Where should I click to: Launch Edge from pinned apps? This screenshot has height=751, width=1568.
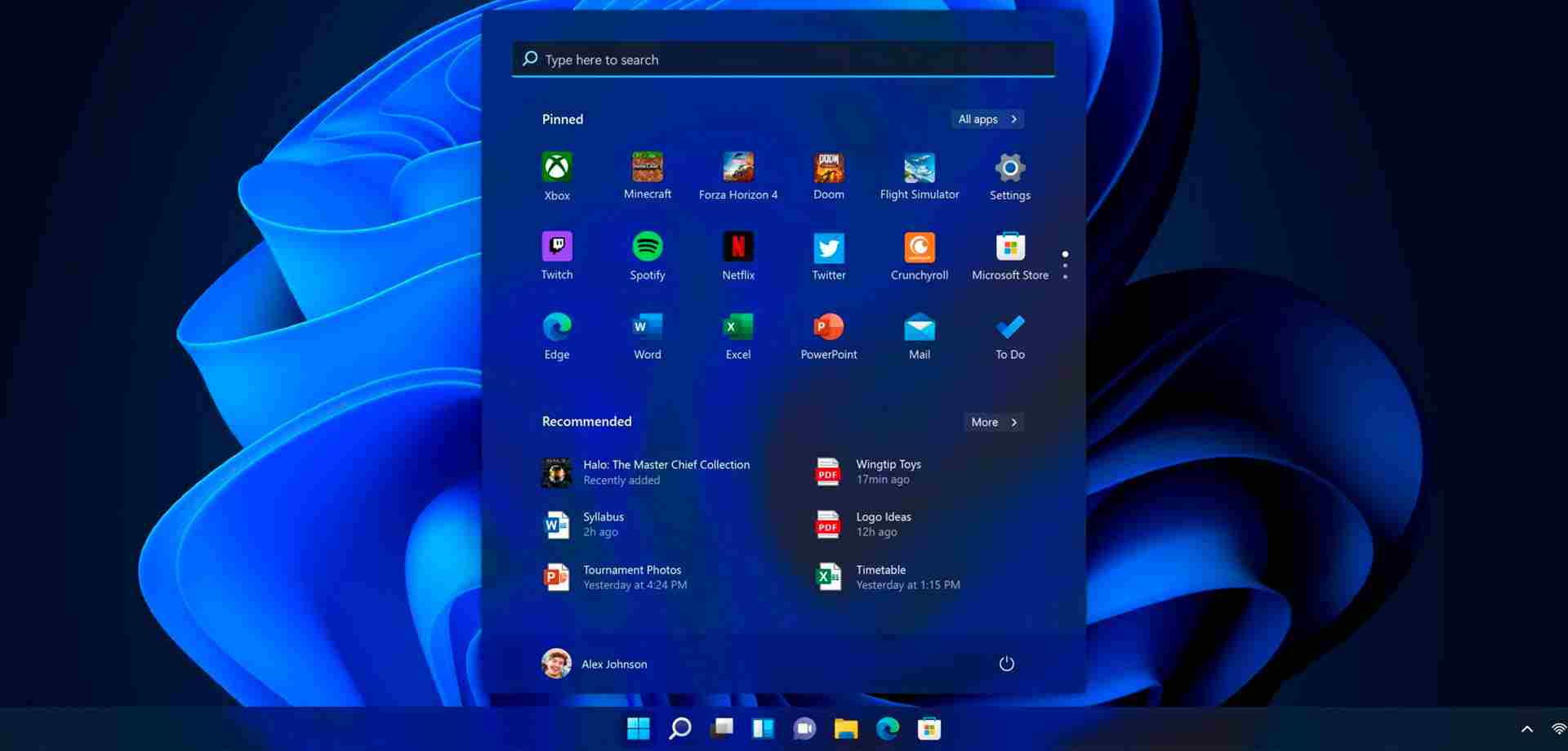pyautogui.click(x=557, y=336)
